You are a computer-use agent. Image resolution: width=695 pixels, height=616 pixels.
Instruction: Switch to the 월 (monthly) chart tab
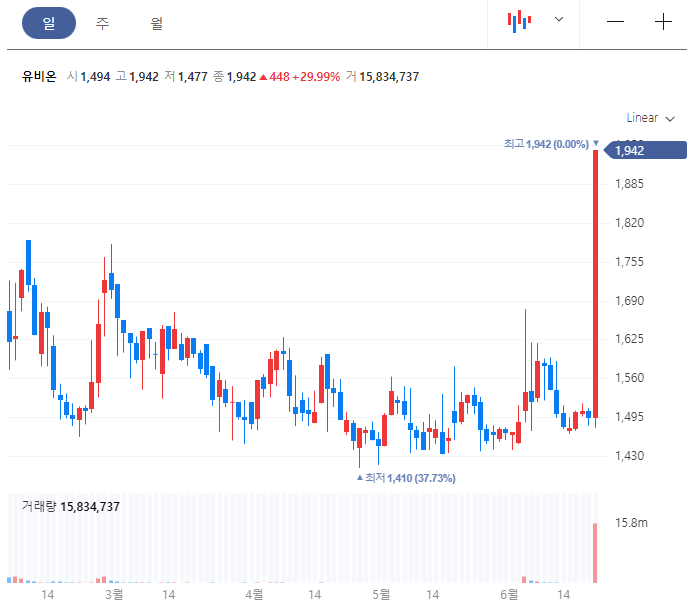pyautogui.click(x=156, y=23)
